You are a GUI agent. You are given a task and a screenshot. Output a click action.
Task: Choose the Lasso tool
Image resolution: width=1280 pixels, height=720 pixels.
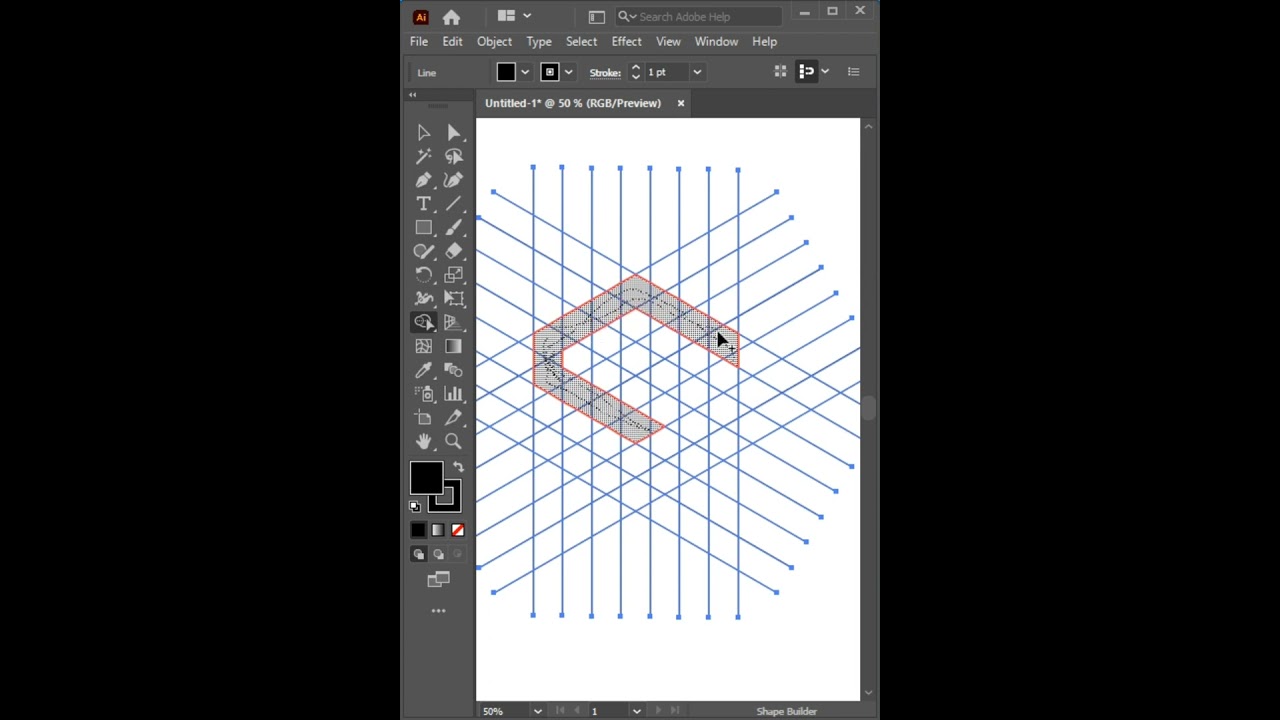click(x=454, y=156)
